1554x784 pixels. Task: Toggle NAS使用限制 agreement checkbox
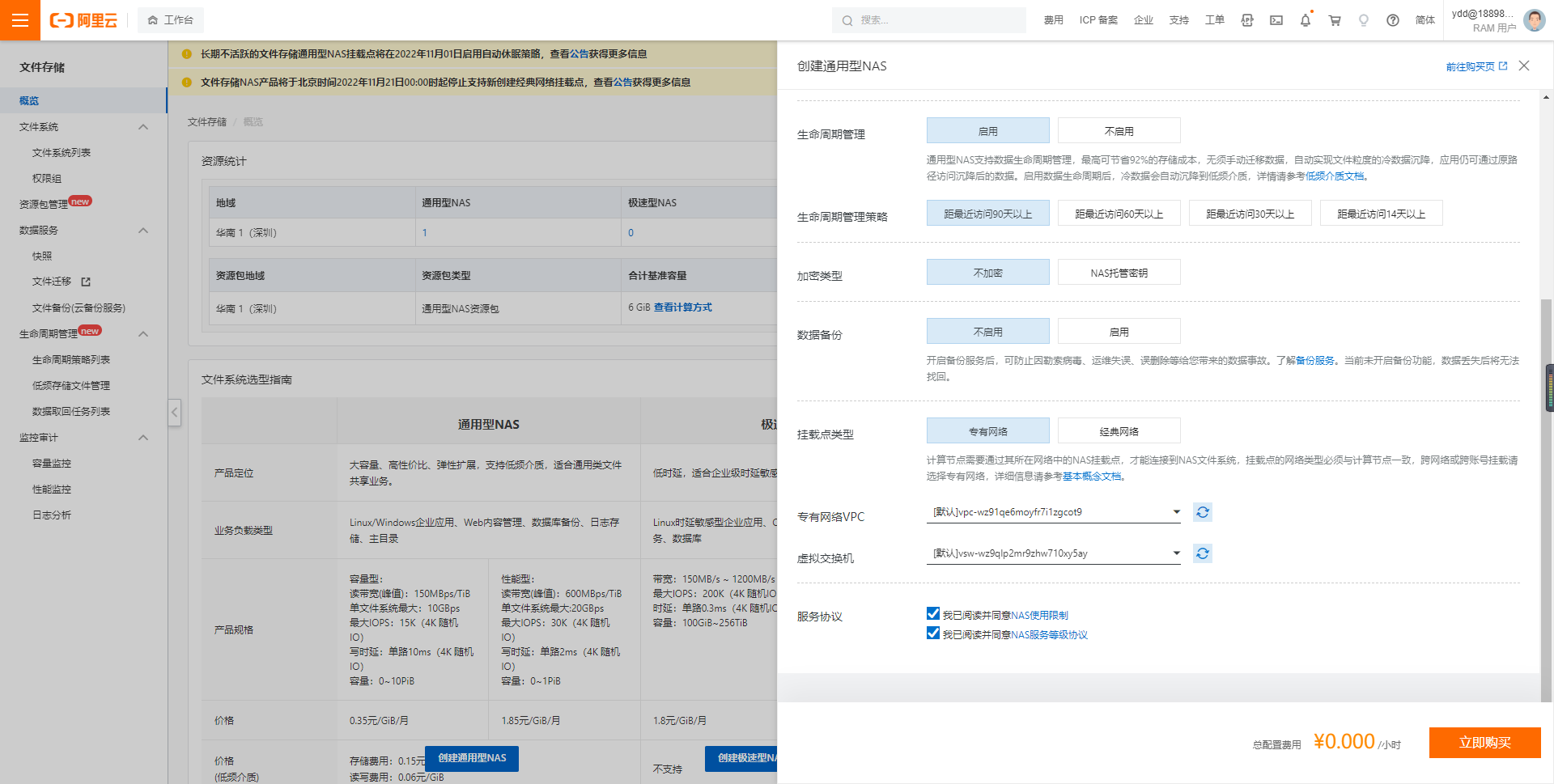tap(933, 613)
